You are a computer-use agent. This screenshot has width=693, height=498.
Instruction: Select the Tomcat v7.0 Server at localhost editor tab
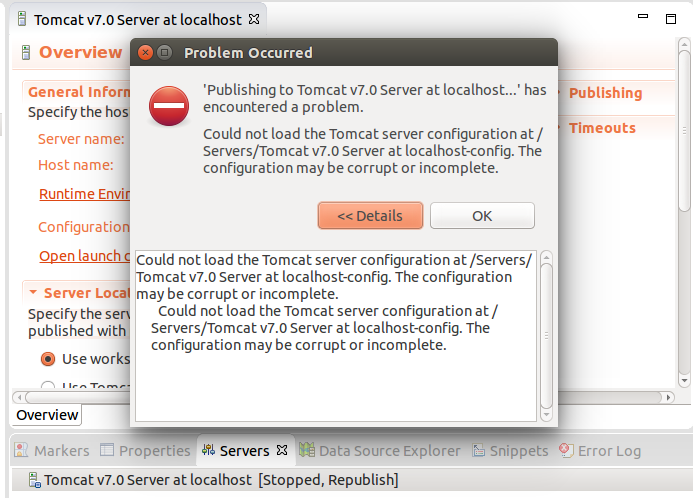click(138, 19)
